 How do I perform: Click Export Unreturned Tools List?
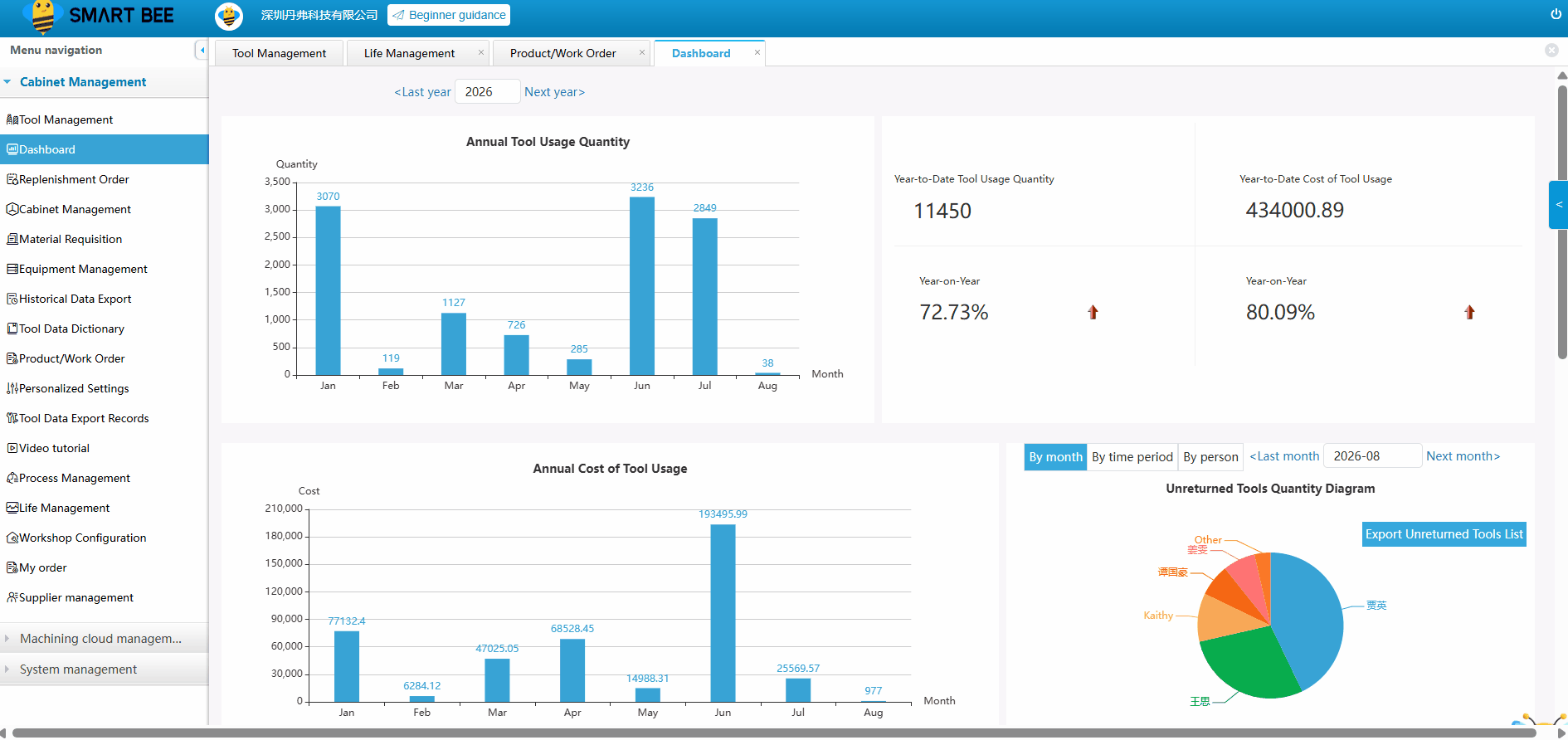coord(1444,534)
